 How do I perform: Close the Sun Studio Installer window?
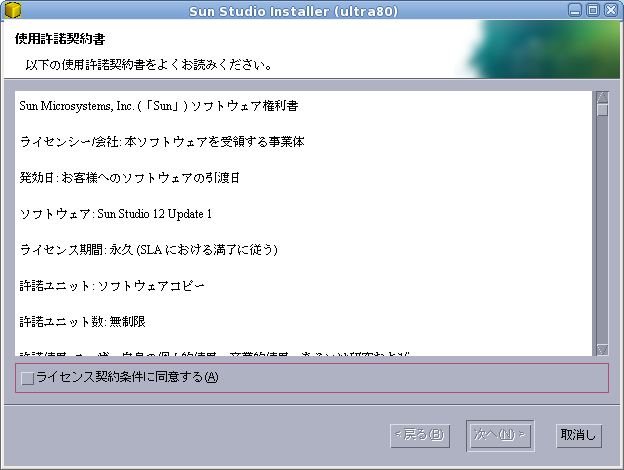611,10
